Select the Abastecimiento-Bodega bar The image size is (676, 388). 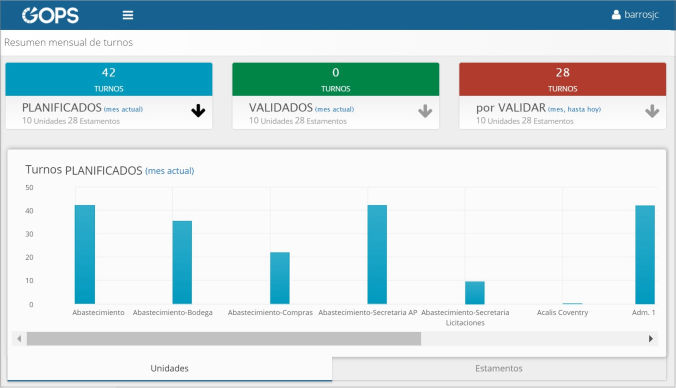coord(182,263)
